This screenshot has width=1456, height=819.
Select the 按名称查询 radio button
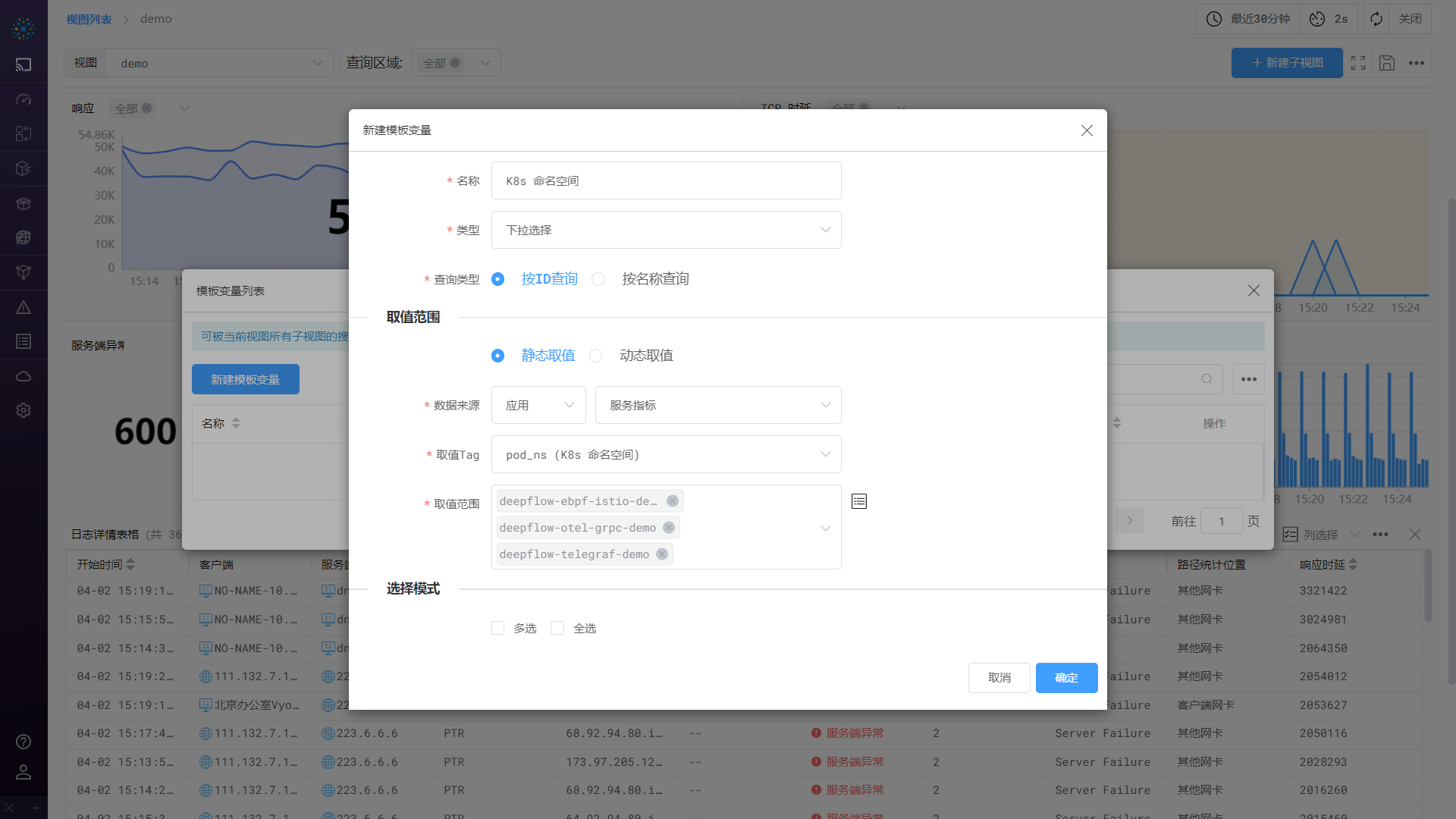[x=598, y=279]
